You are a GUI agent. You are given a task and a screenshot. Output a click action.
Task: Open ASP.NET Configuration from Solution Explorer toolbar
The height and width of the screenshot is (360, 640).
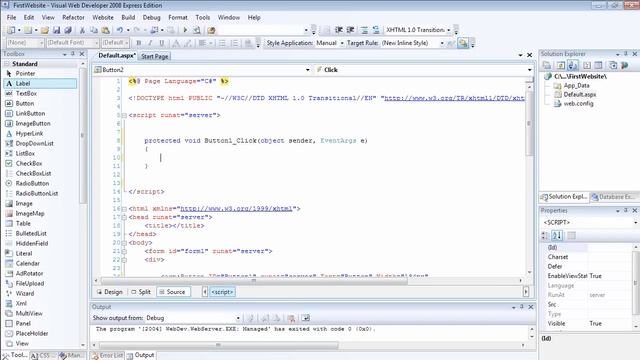(x=624, y=65)
